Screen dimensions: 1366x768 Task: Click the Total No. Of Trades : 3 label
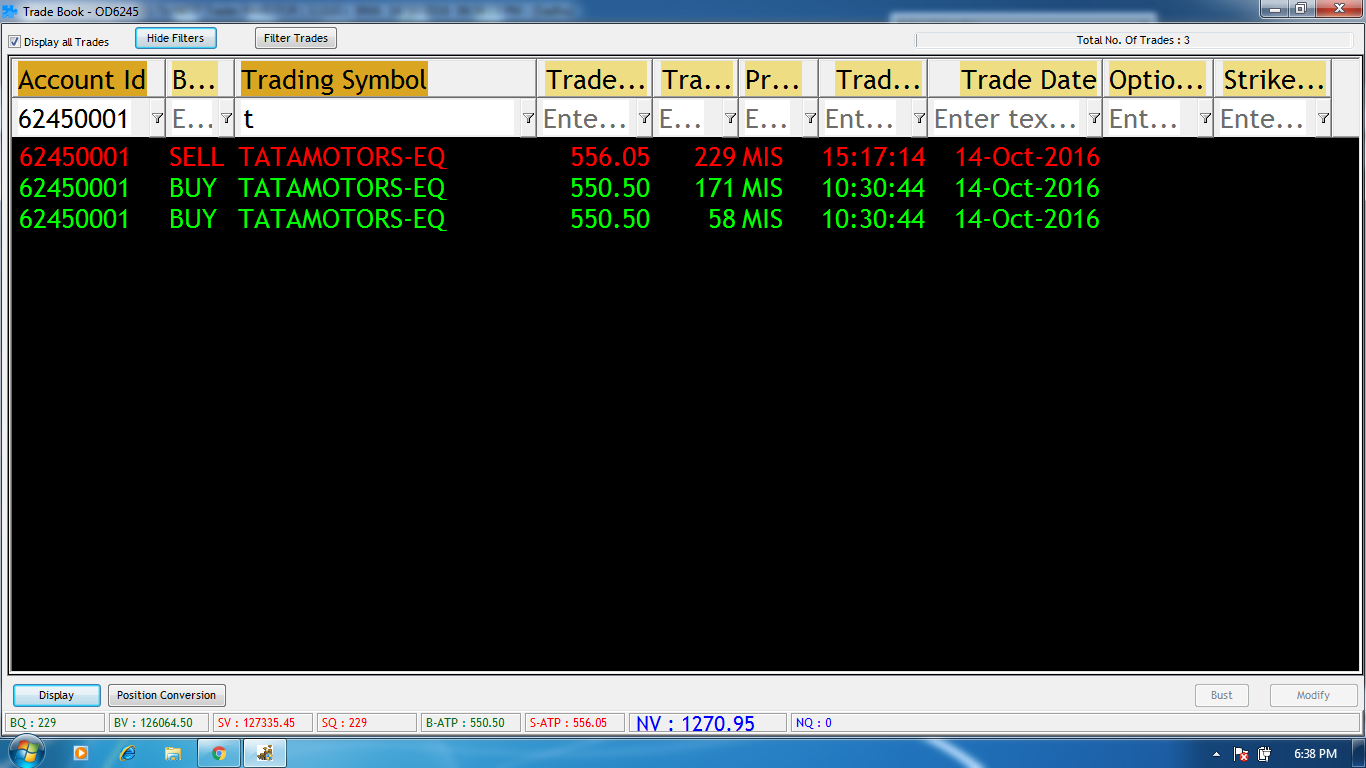click(x=1133, y=40)
